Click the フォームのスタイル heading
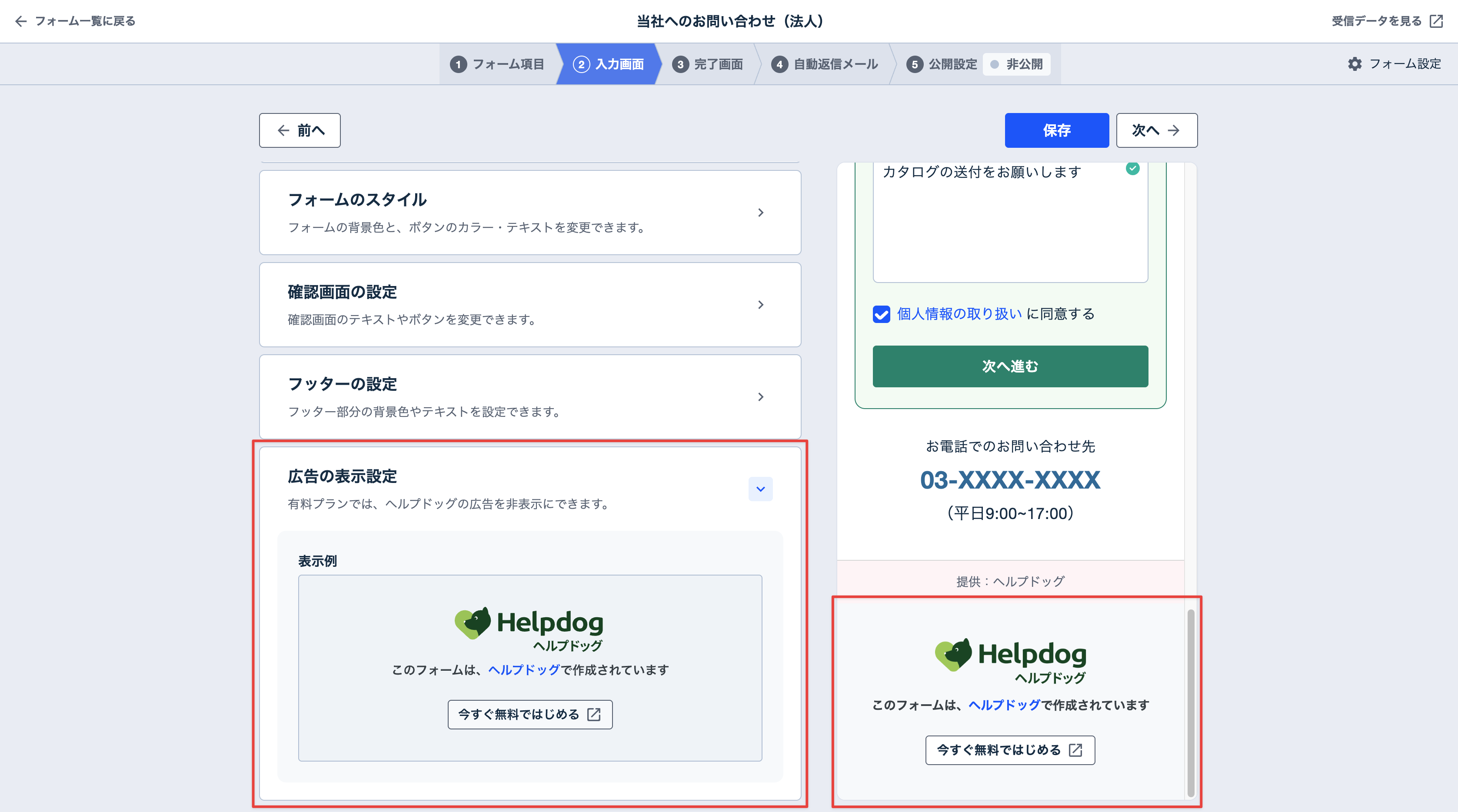1458x812 pixels. tap(357, 200)
